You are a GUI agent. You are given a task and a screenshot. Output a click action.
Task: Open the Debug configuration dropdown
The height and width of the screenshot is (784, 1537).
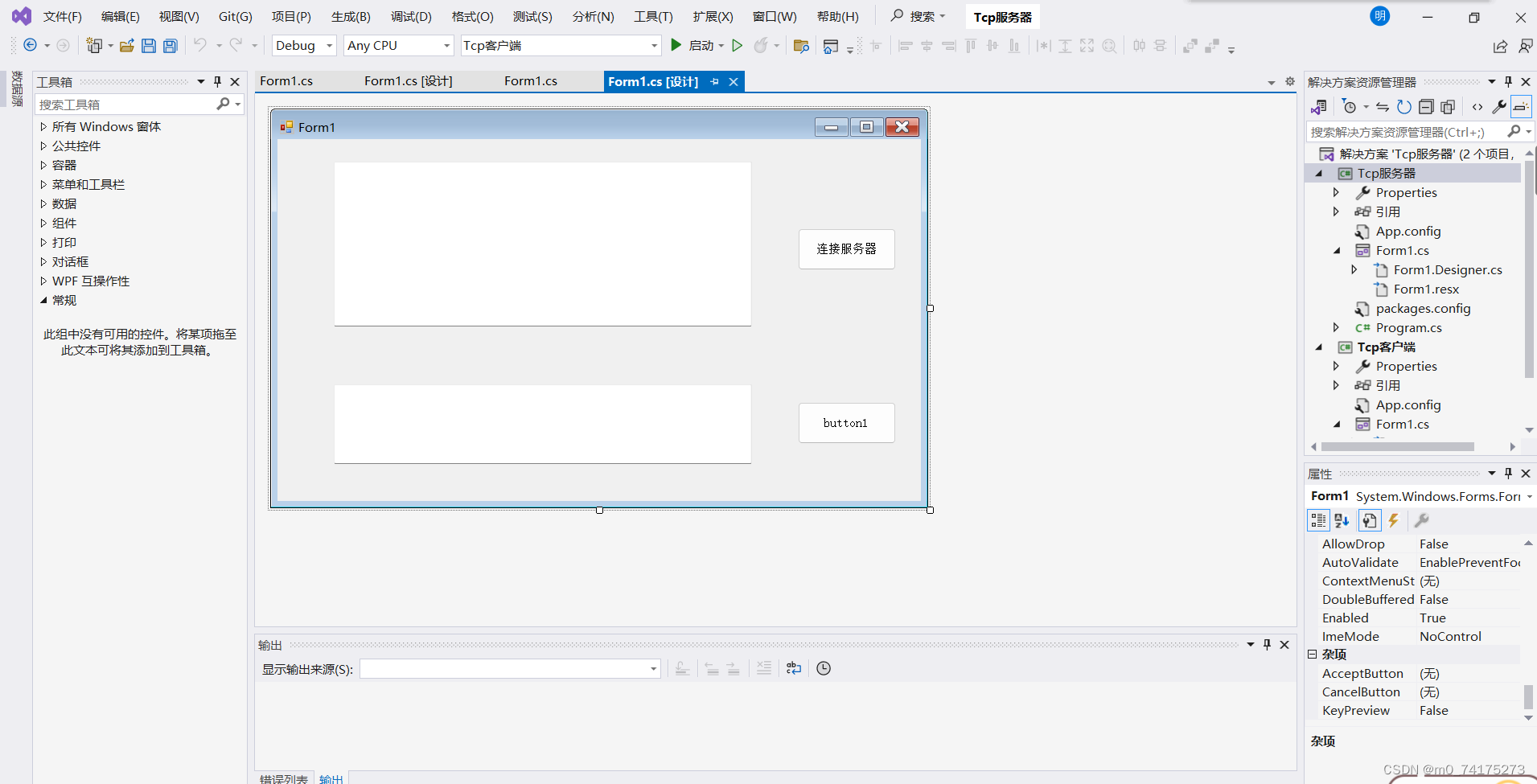click(x=328, y=45)
